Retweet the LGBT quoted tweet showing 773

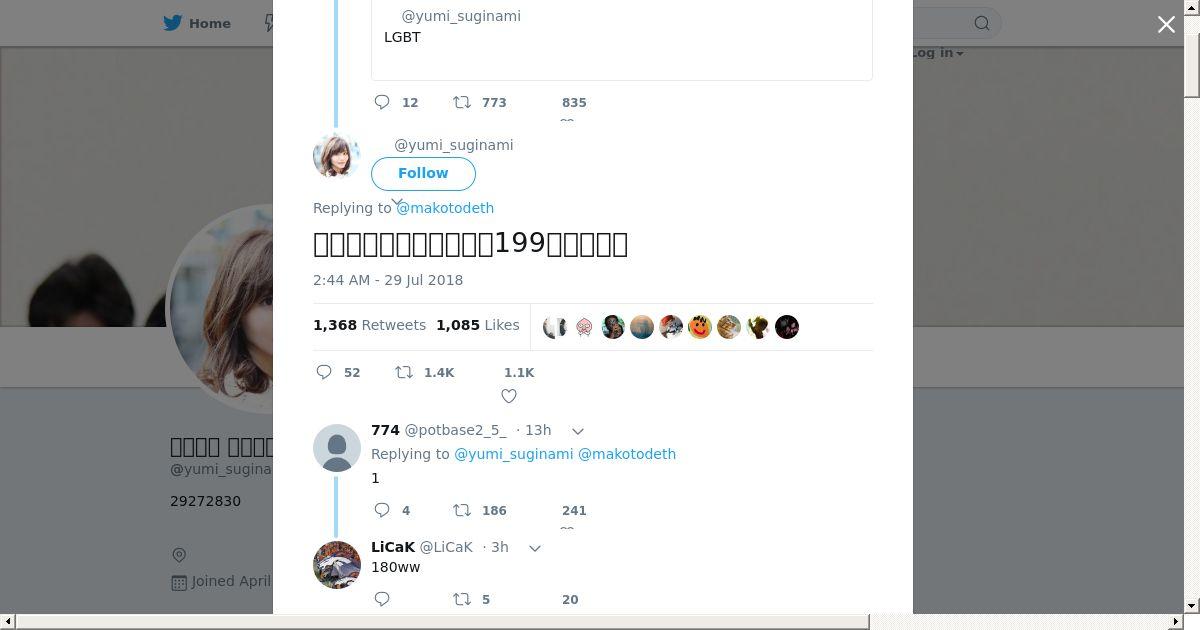pos(462,102)
